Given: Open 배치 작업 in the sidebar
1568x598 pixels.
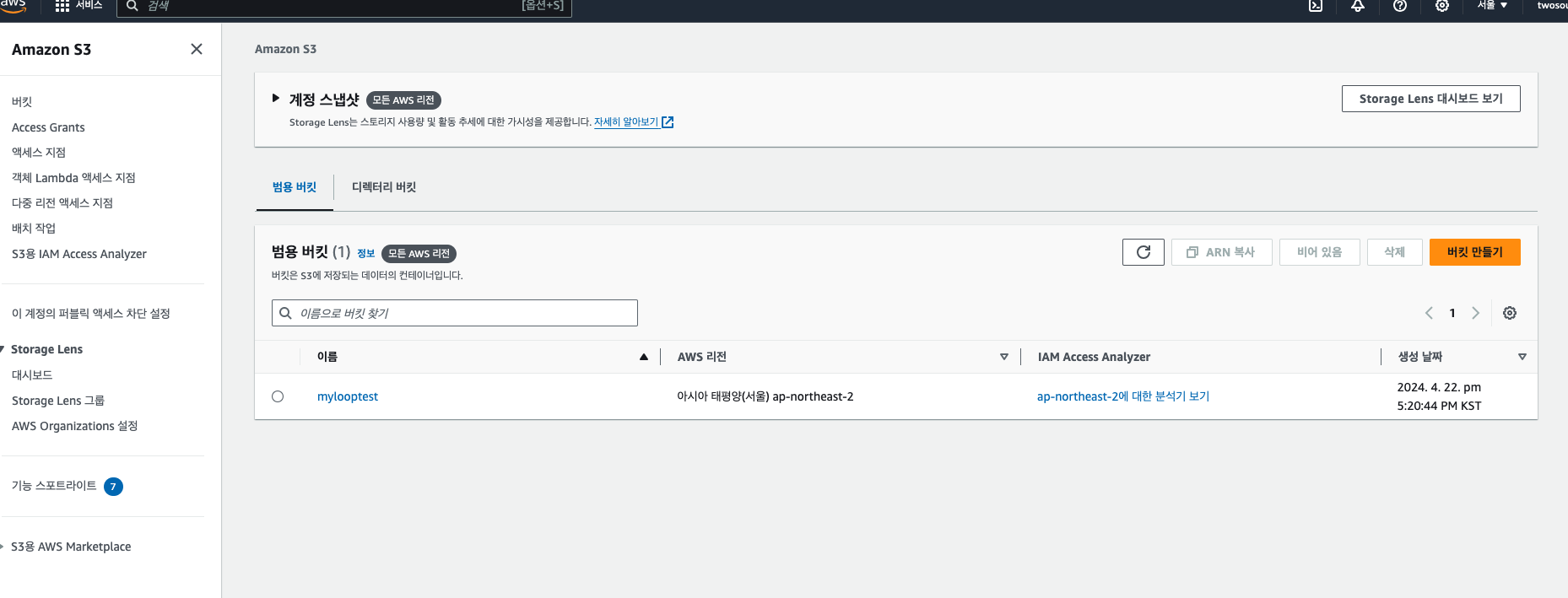Looking at the screenshot, I should pyautogui.click(x=34, y=229).
